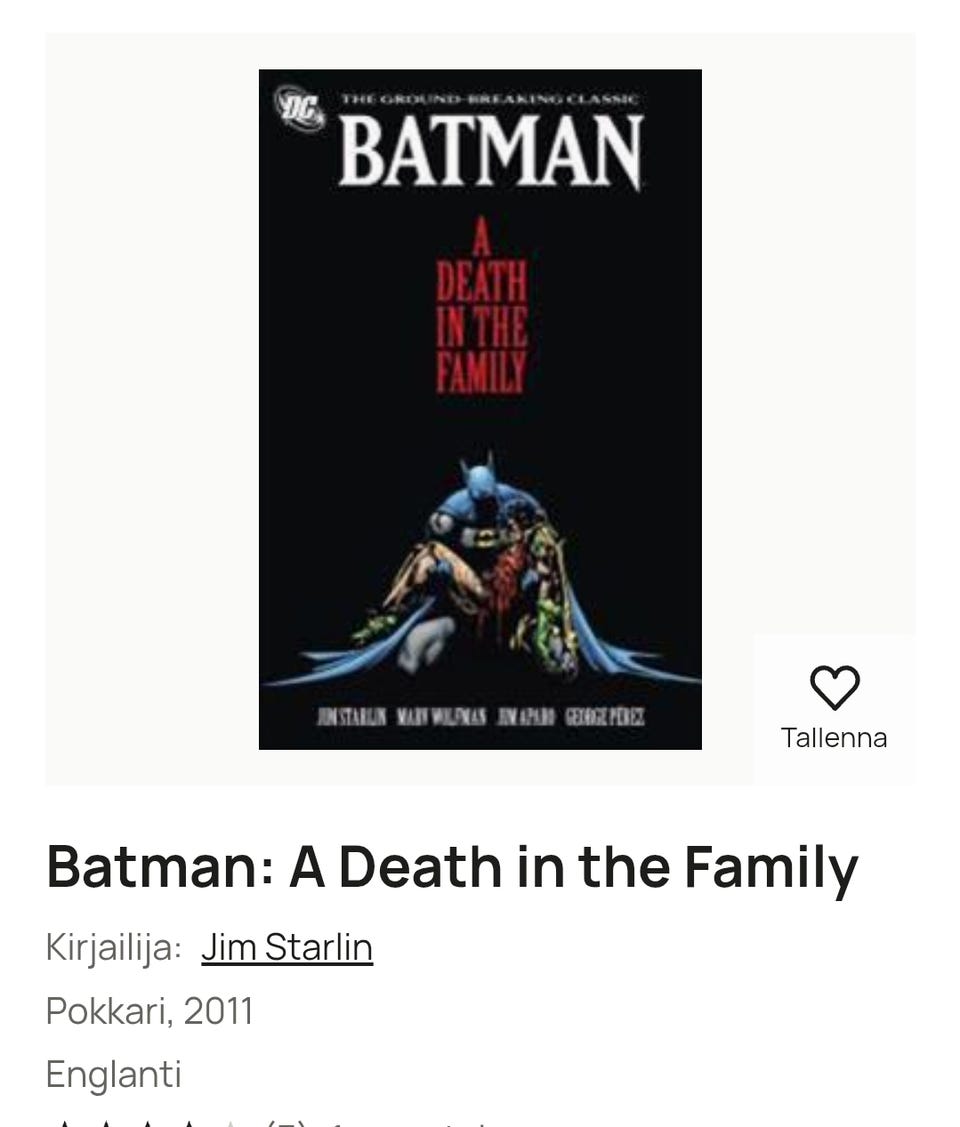Click the white BATMAN title on cover
The height and width of the screenshot is (1127, 960).
(x=490, y=152)
